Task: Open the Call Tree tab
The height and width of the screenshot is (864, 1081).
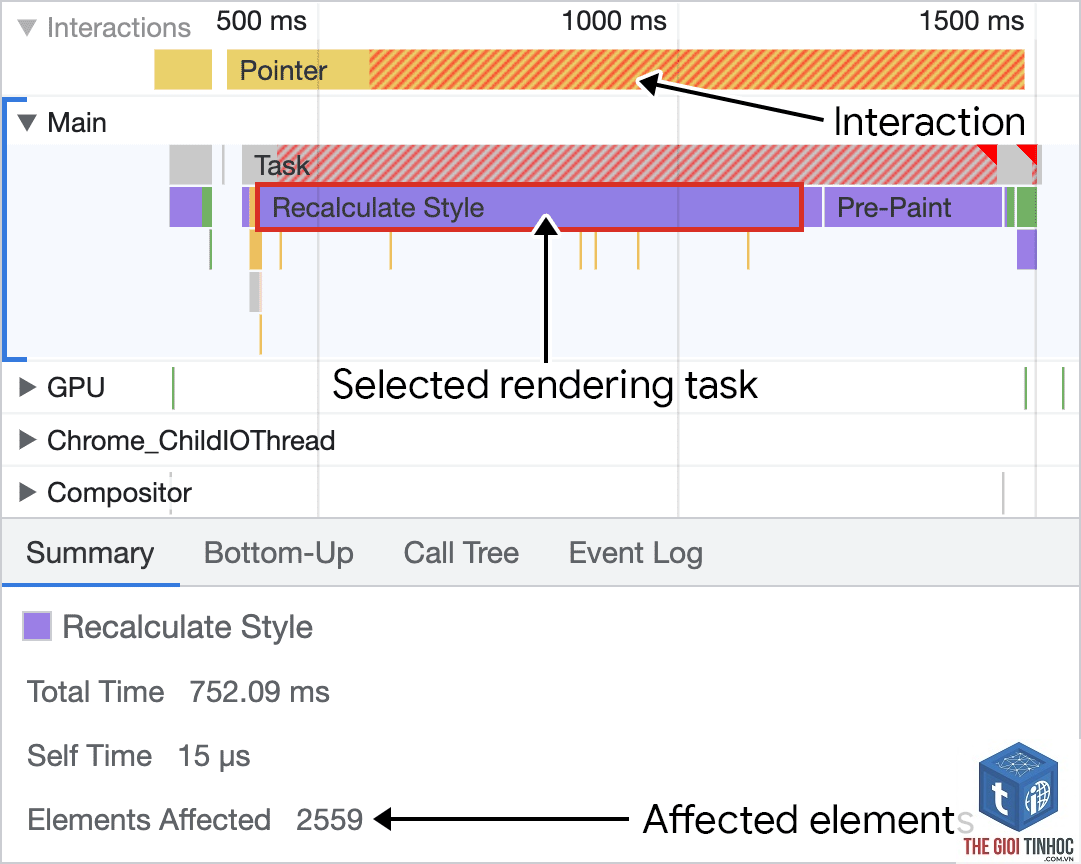Action: (461, 553)
